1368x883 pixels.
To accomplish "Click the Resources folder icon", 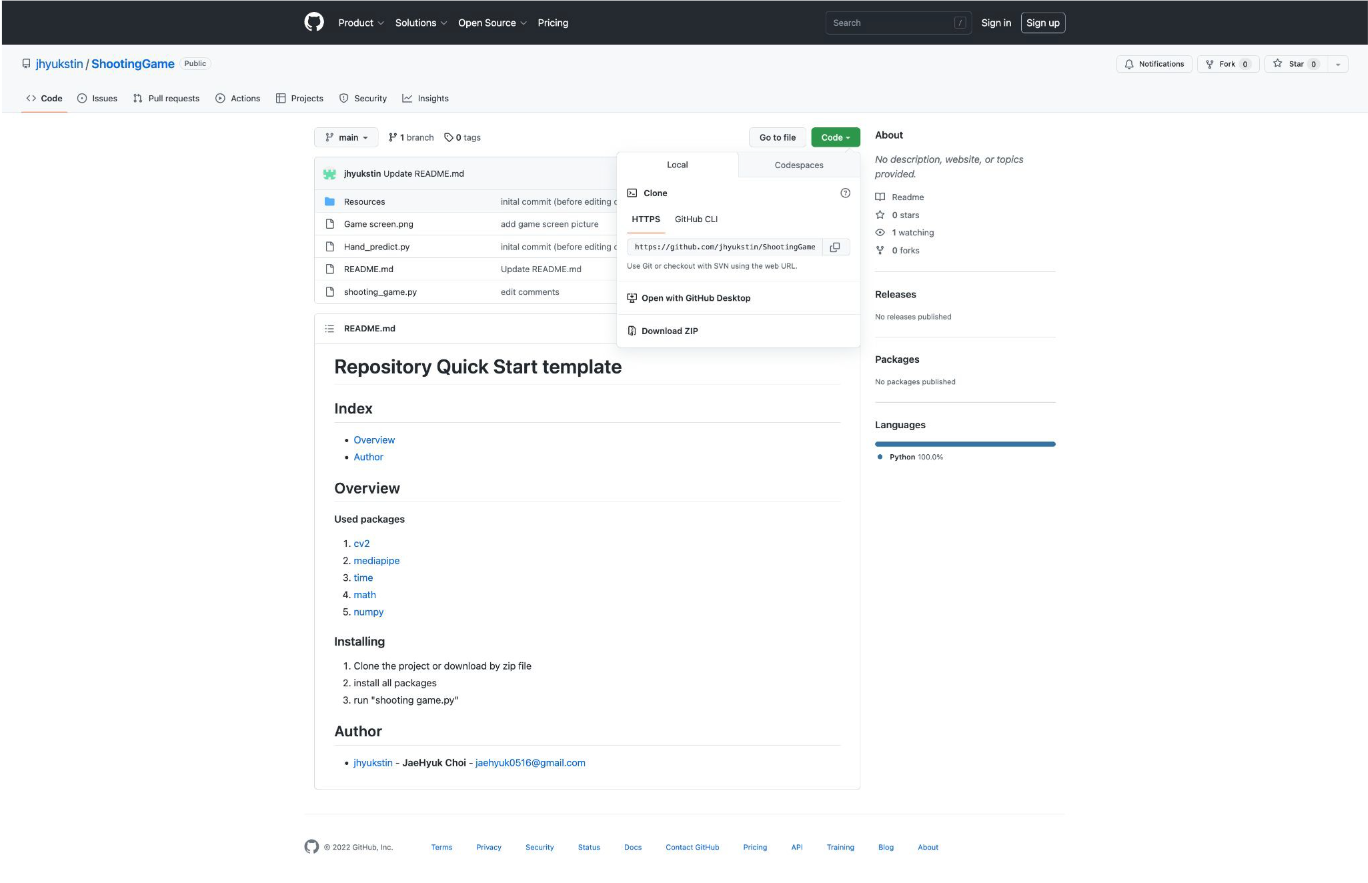I will click(329, 202).
